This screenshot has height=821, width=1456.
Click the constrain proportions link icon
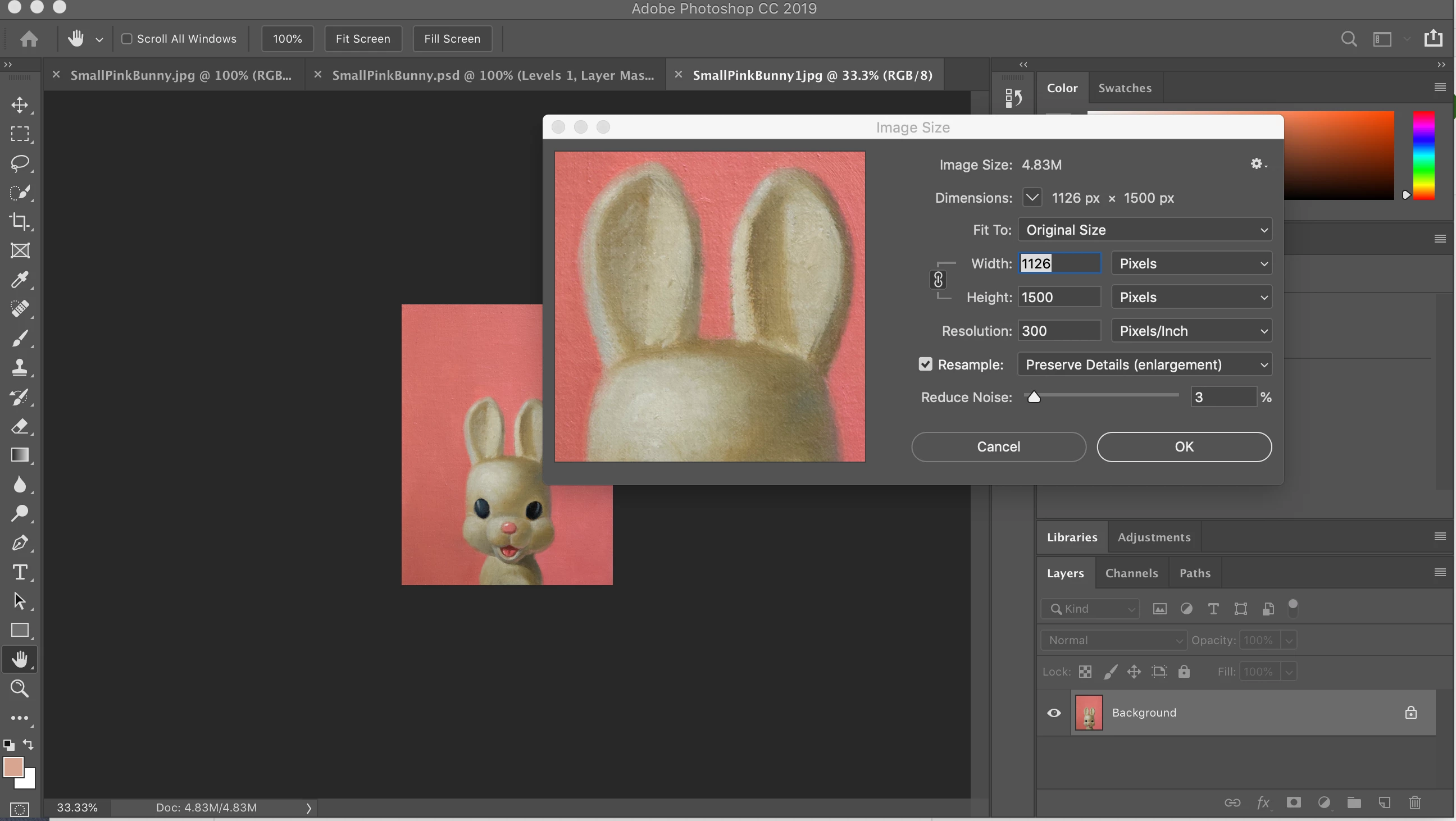click(938, 280)
